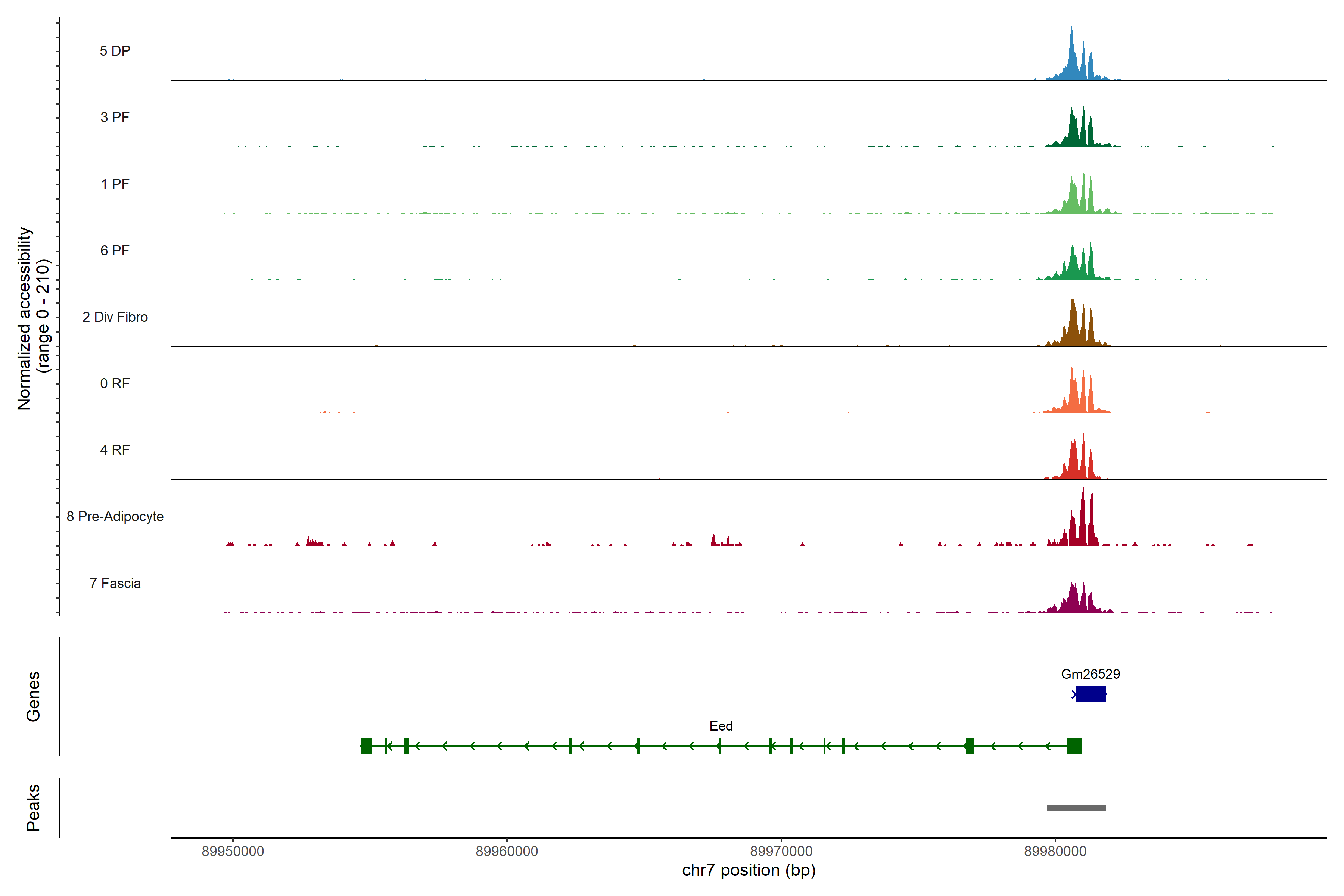Click the Genes panel label
1344x896 pixels.
point(33,696)
